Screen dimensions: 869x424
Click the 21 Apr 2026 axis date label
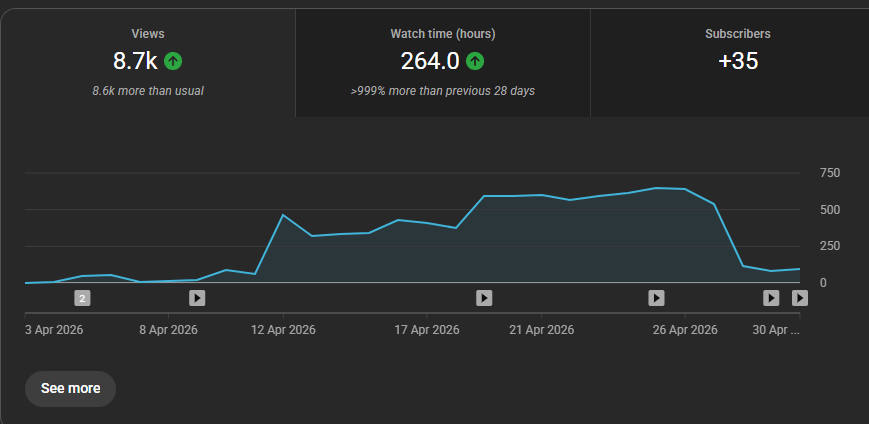pyautogui.click(x=541, y=330)
